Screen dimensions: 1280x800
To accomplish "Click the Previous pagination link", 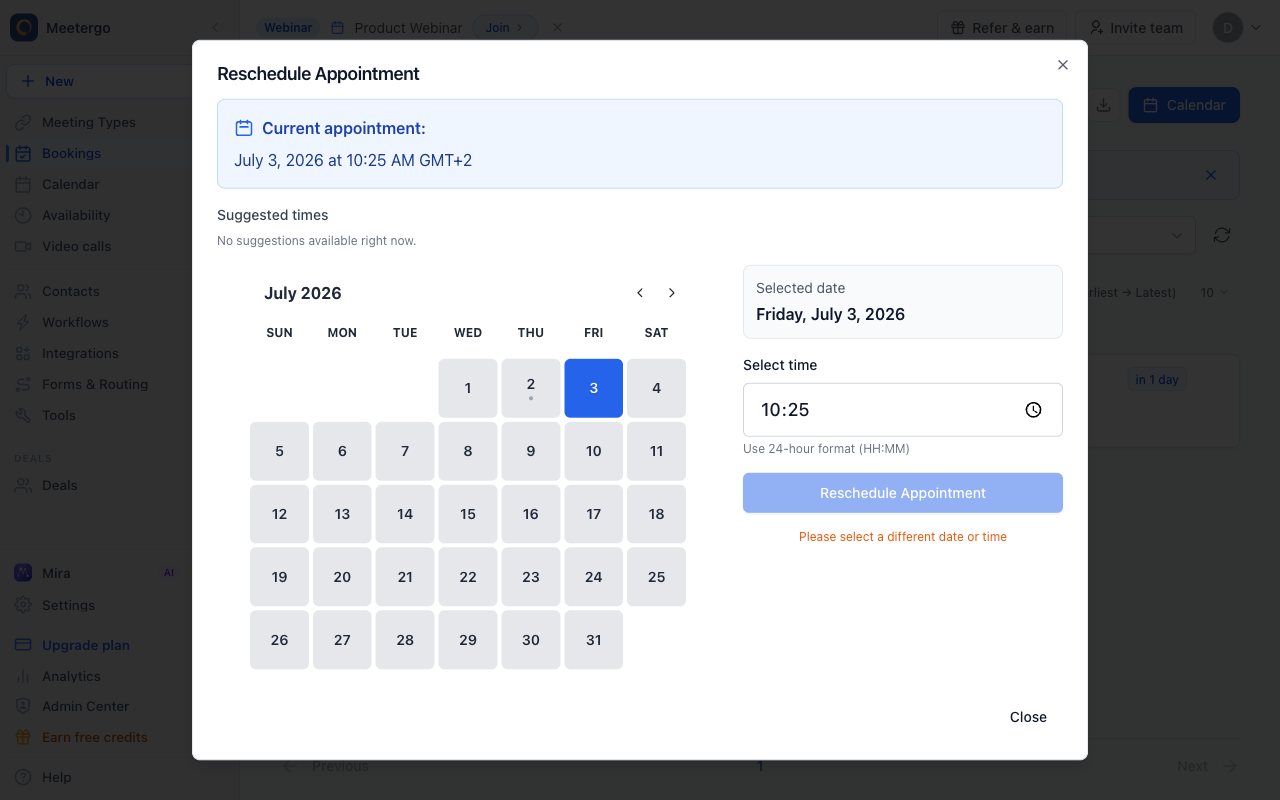I will (326, 766).
